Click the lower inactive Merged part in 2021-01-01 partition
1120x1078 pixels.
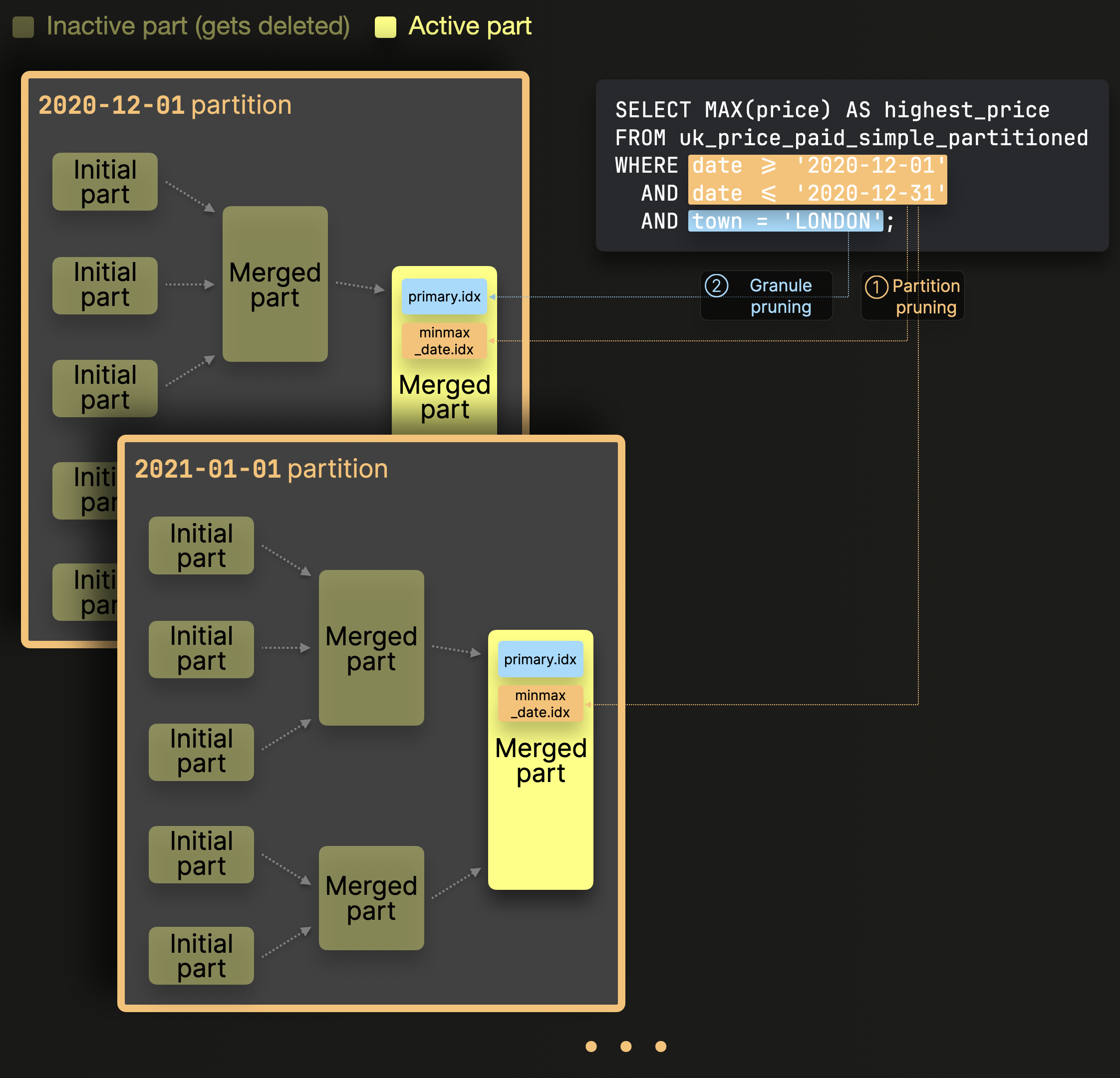[x=371, y=898]
